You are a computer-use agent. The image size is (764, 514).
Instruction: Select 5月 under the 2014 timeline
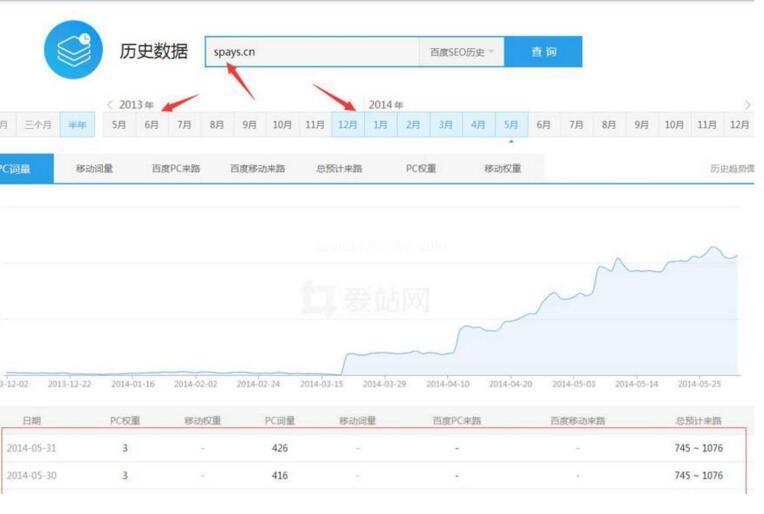click(511, 125)
